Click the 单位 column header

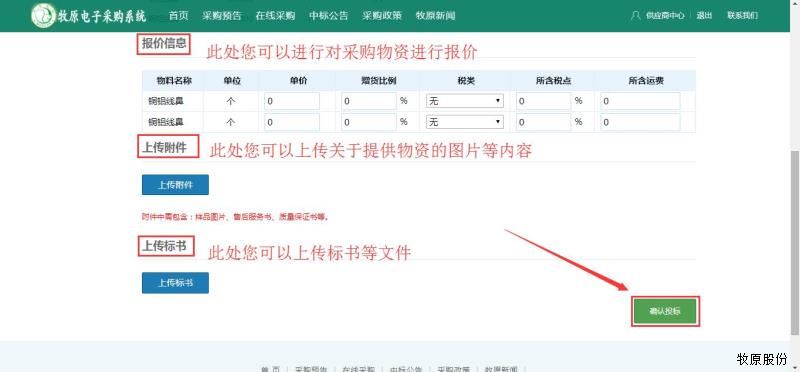pyautogui.click(x=231, y=81)
